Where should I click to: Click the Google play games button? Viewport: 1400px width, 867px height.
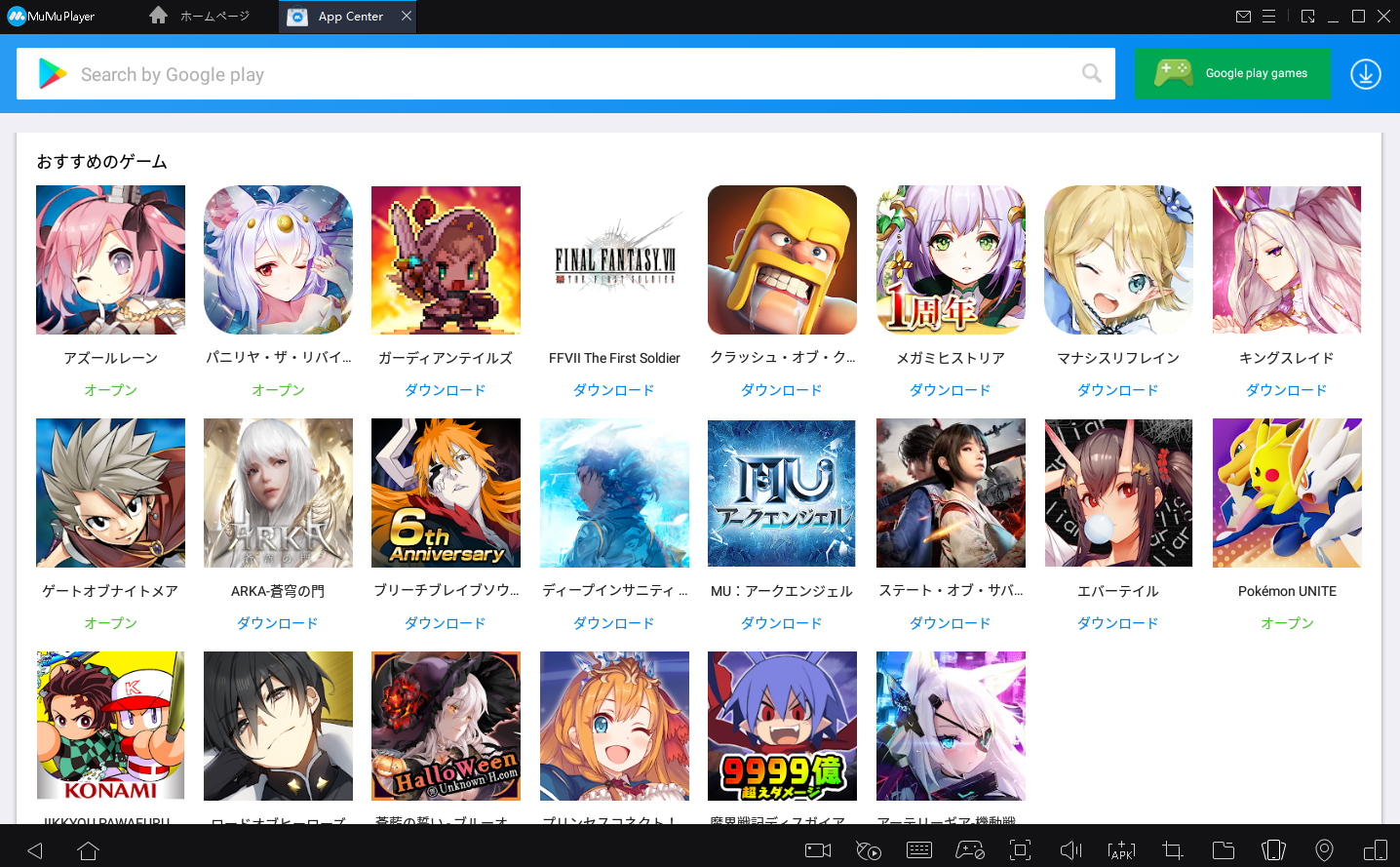(x=1232, y=73)
